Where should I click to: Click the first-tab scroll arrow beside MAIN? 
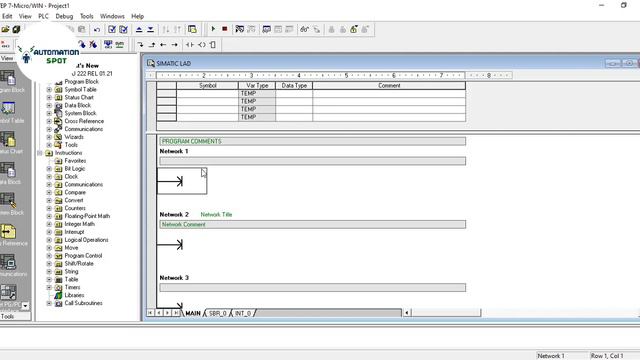(x=150, y=313)
